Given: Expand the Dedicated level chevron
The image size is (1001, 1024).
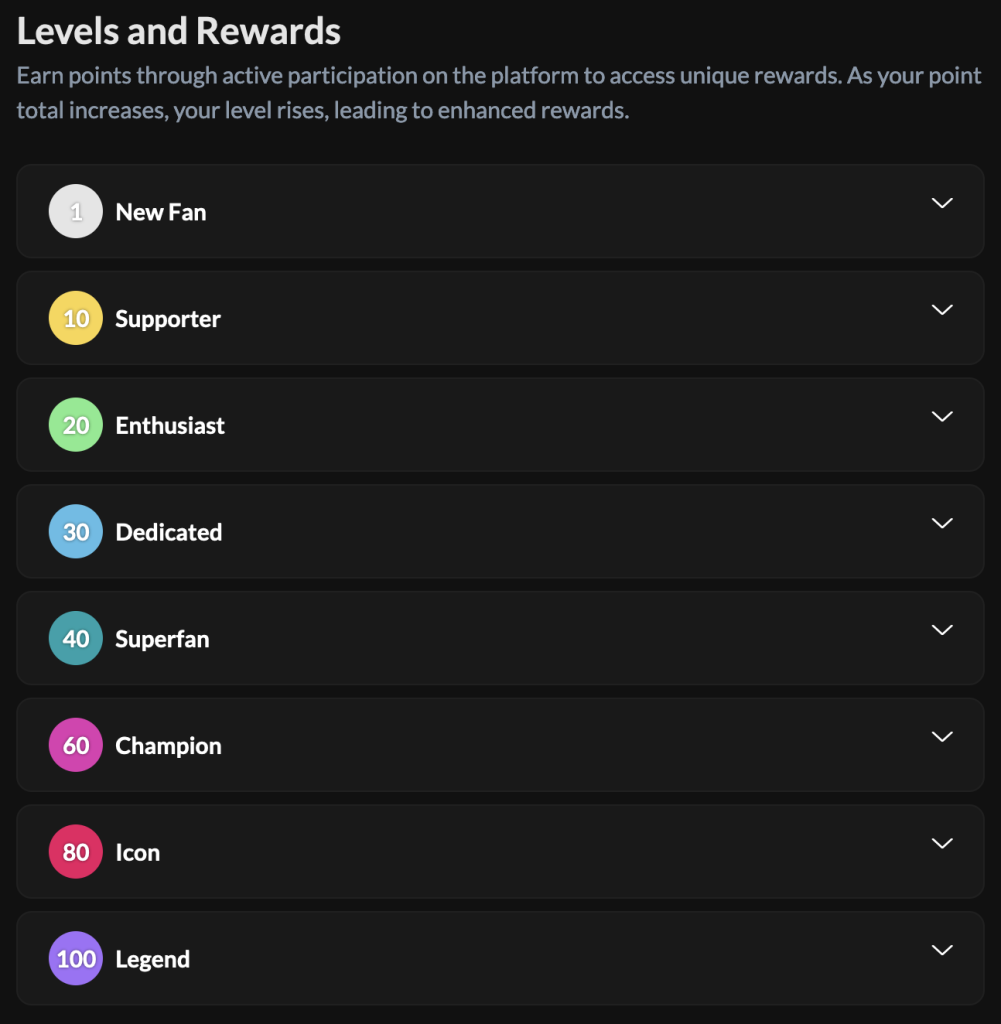Looking at the screenshot, I should point(942,523).
